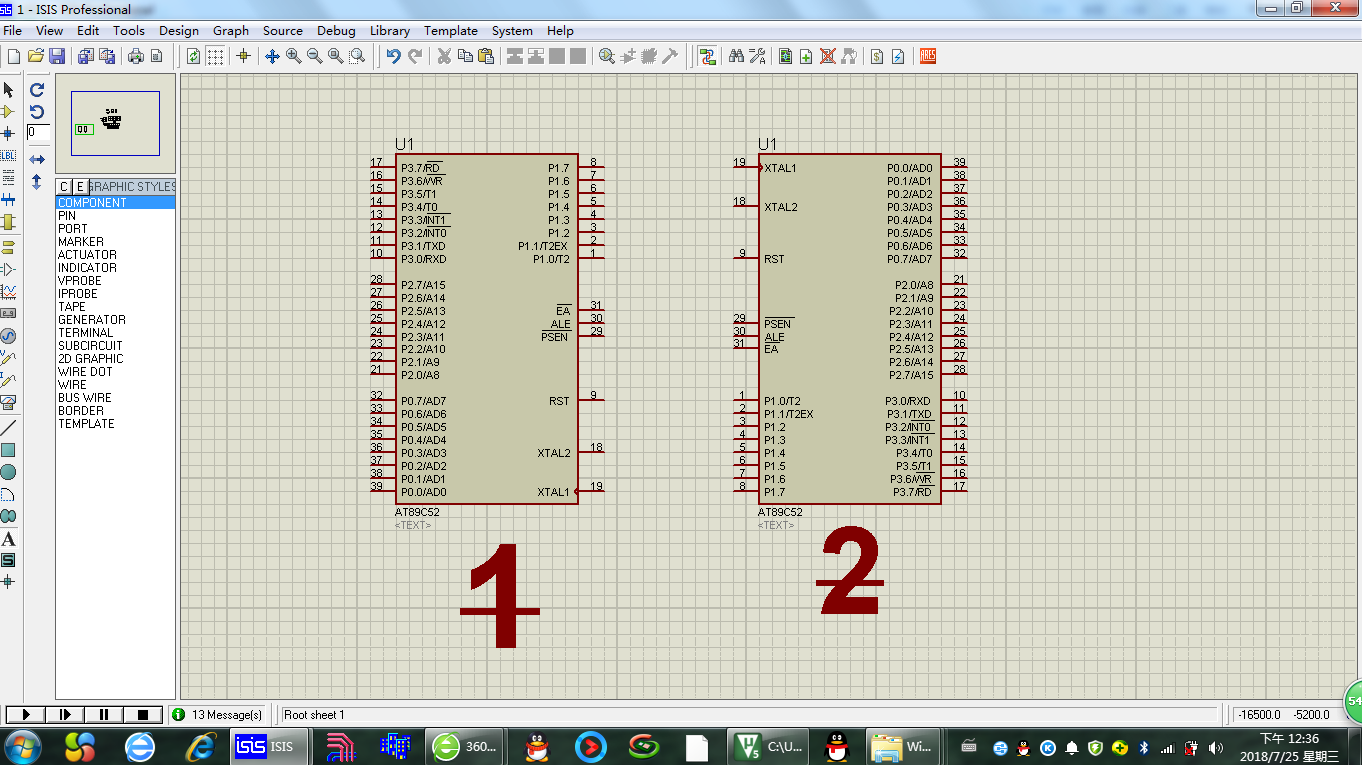This screenshot has height=765, width=1362.
Task: Open the search and tag binoculars
Action: [x=736, y=56]
